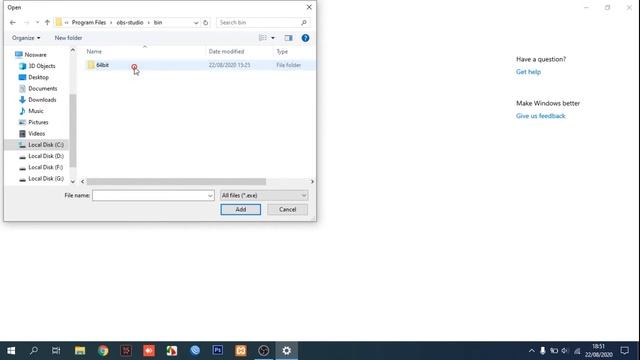Select Noware in the navigation pane
Image resolution: width=640 pixels, height=360 pixels.
(x=36, y=55)
